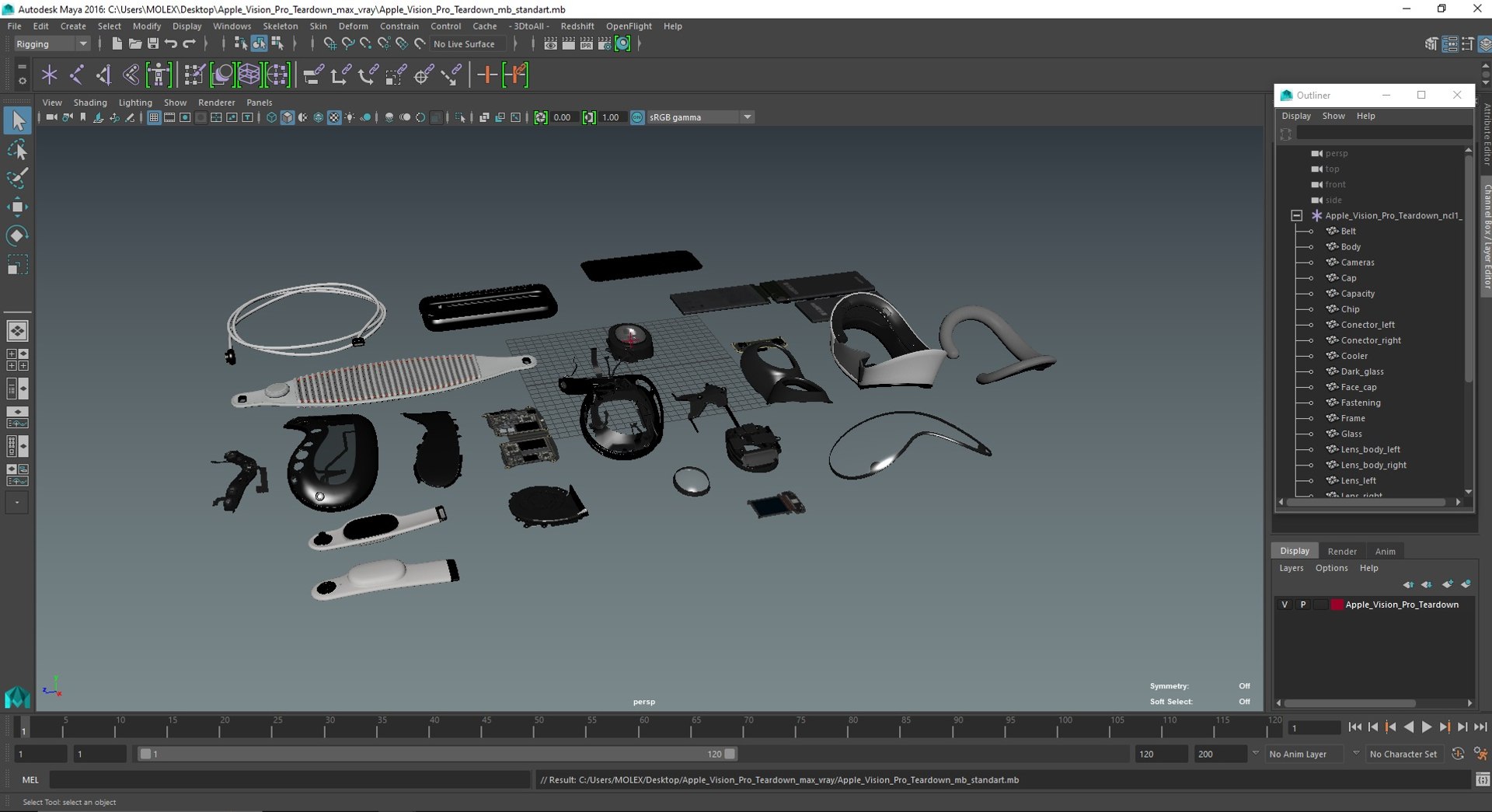Toggle use all lights bulb icon
This screenshot has width=1492, height=812.
click(350, 117)
